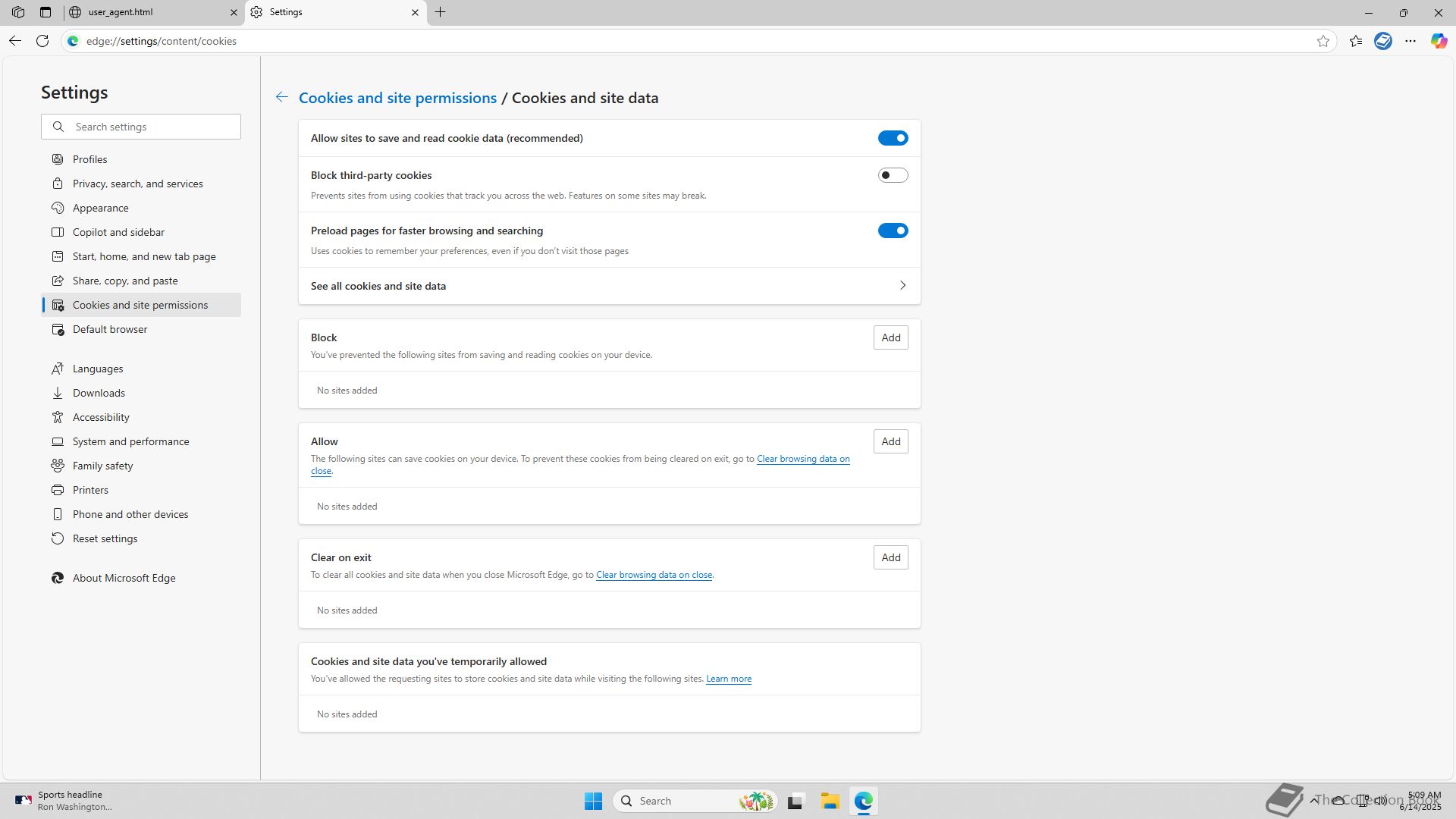Show hidden system tray icons chevron

coord(1314,800)
